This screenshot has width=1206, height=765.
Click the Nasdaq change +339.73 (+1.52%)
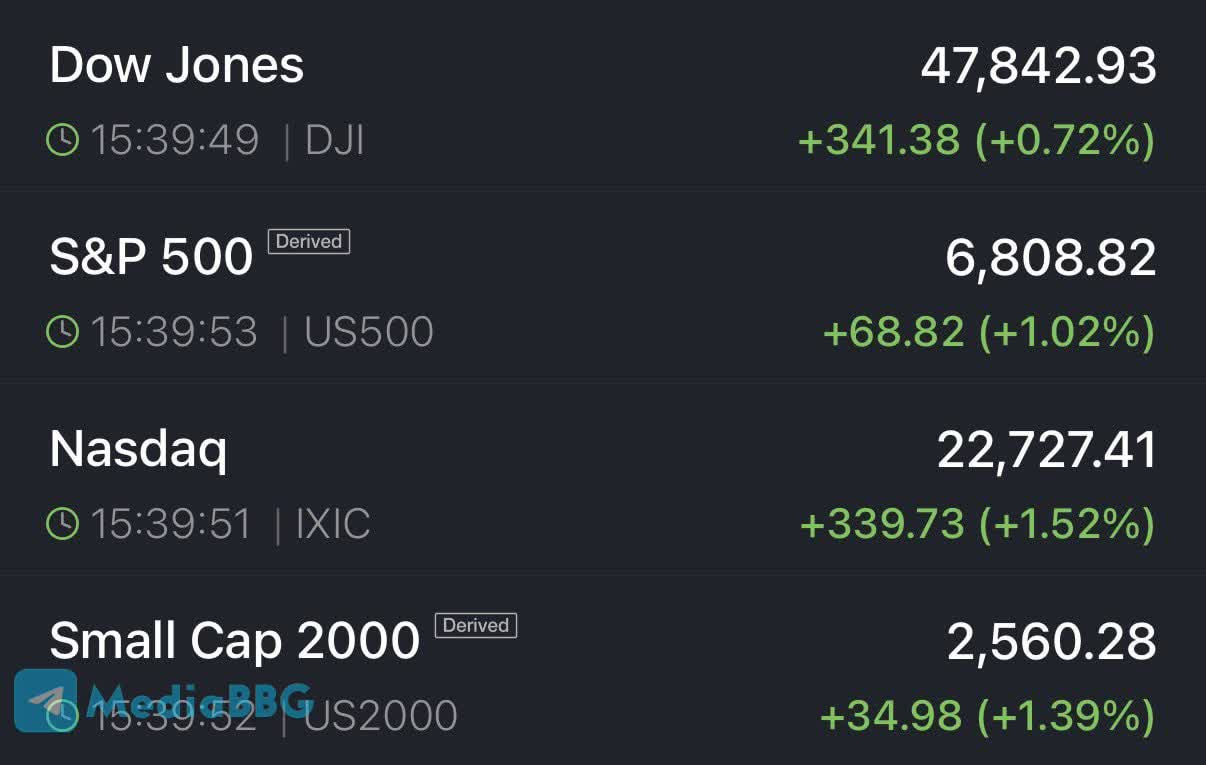(977, 524)
